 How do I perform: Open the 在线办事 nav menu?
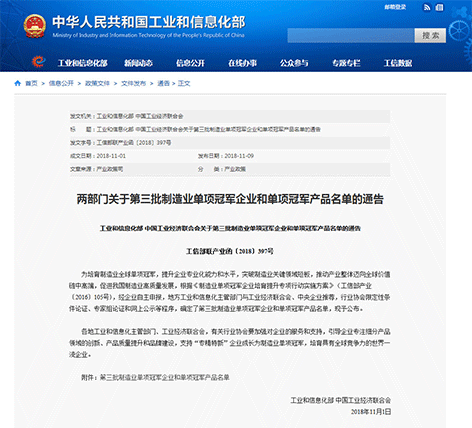click(x=242, y=63)
